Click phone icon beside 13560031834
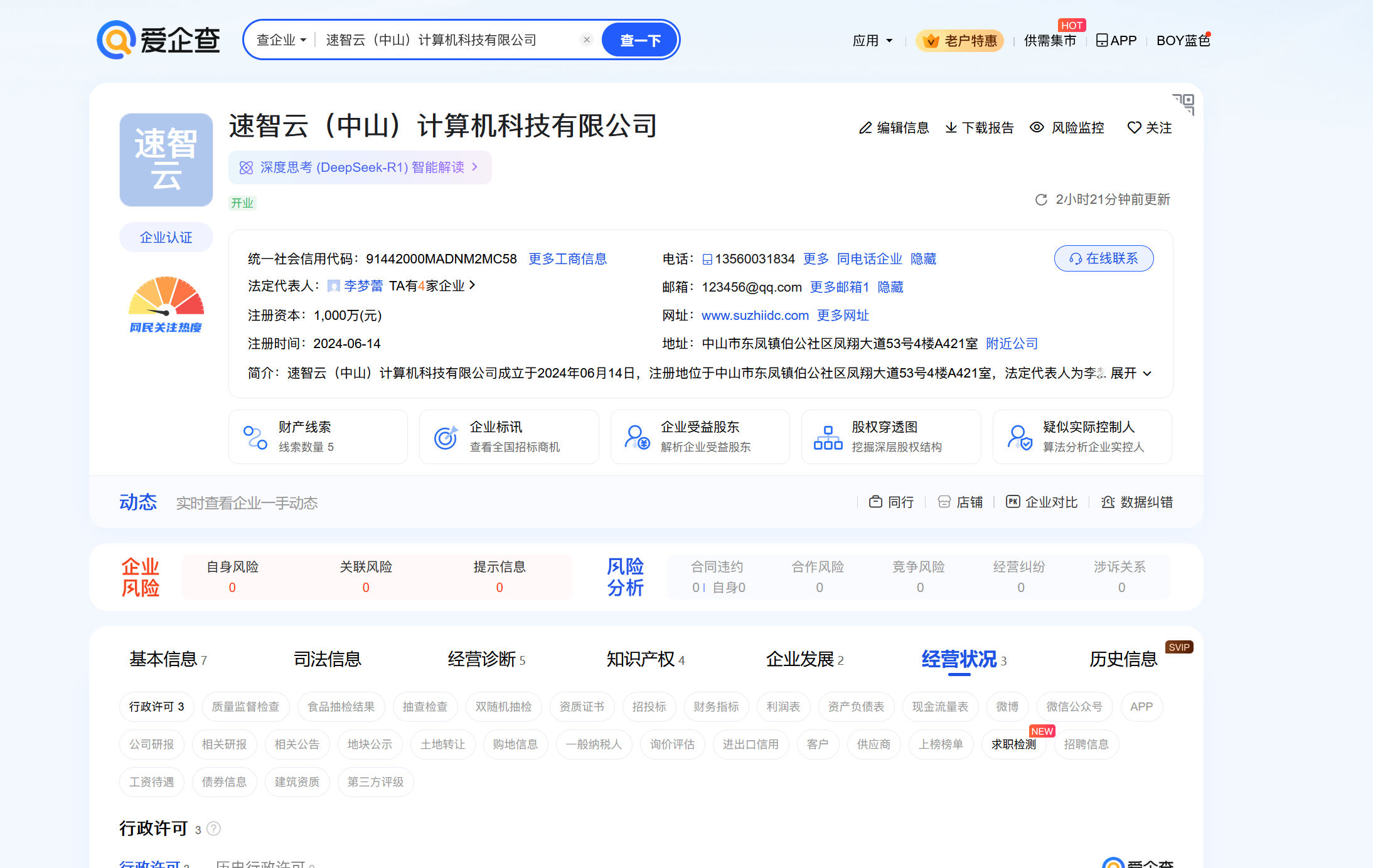Viewport: 1373px width, 868px height. 707,260
